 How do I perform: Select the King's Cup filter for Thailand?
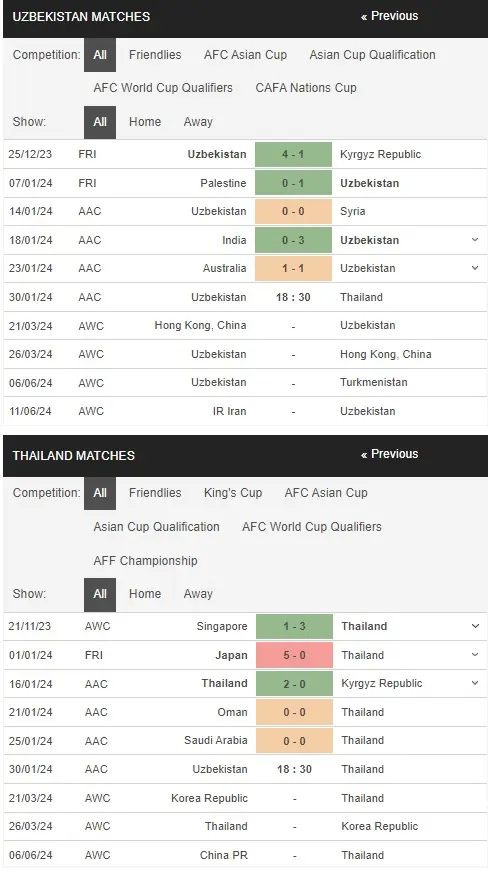[232, 493]
